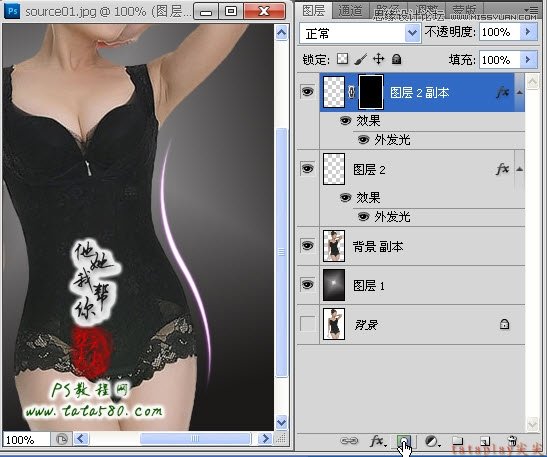The height and width of the screenshot is (457, 547).
Task: Click 图层 2 layer thumbnail
Action: pyautogui.click(x=334, y=169)
